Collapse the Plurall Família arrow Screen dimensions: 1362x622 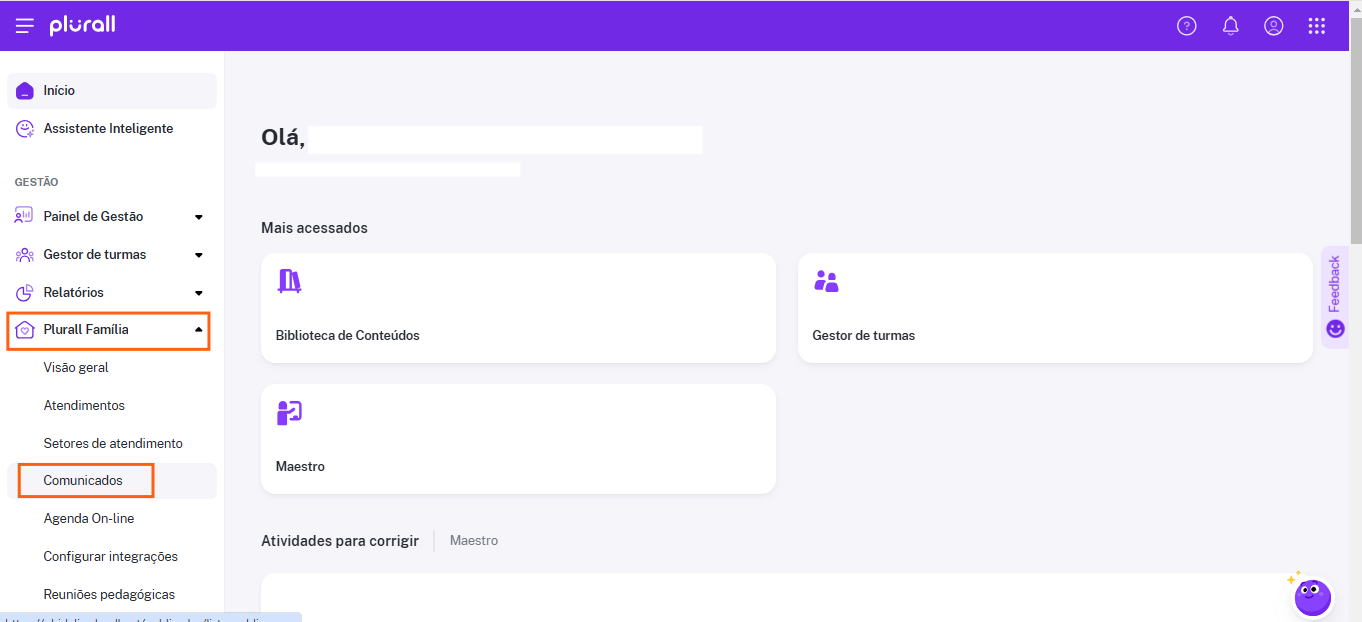pyautogui.click(x=199, y=329)
